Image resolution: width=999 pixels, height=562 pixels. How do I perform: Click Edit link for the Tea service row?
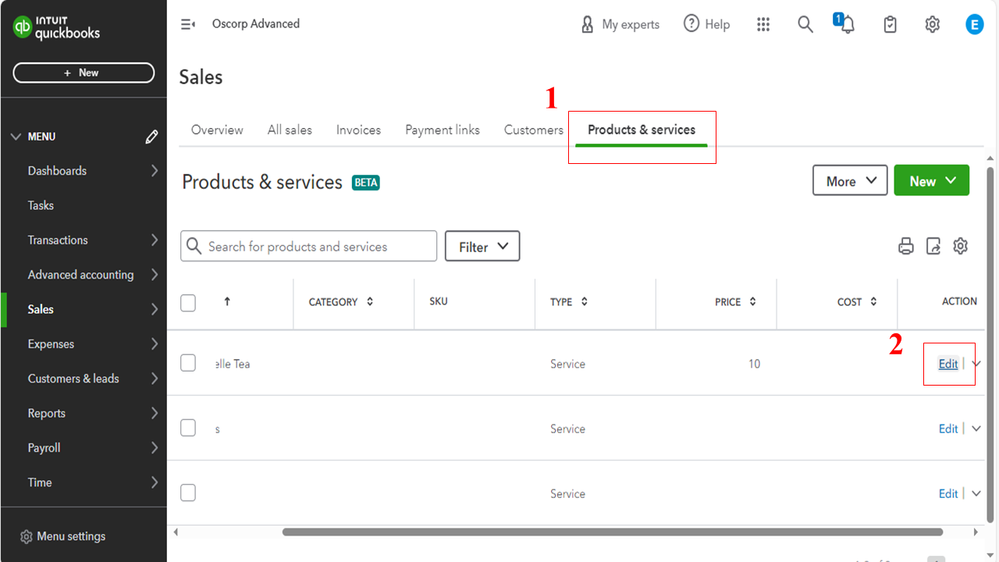coord(948,364)
